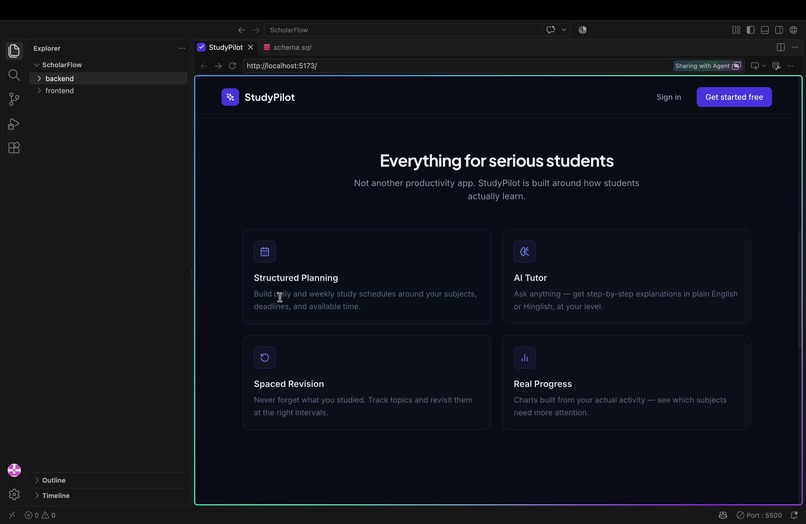Click the StudyPilot logo icon
Viewport: 806px width, 524px height.
tap(230, 97)
